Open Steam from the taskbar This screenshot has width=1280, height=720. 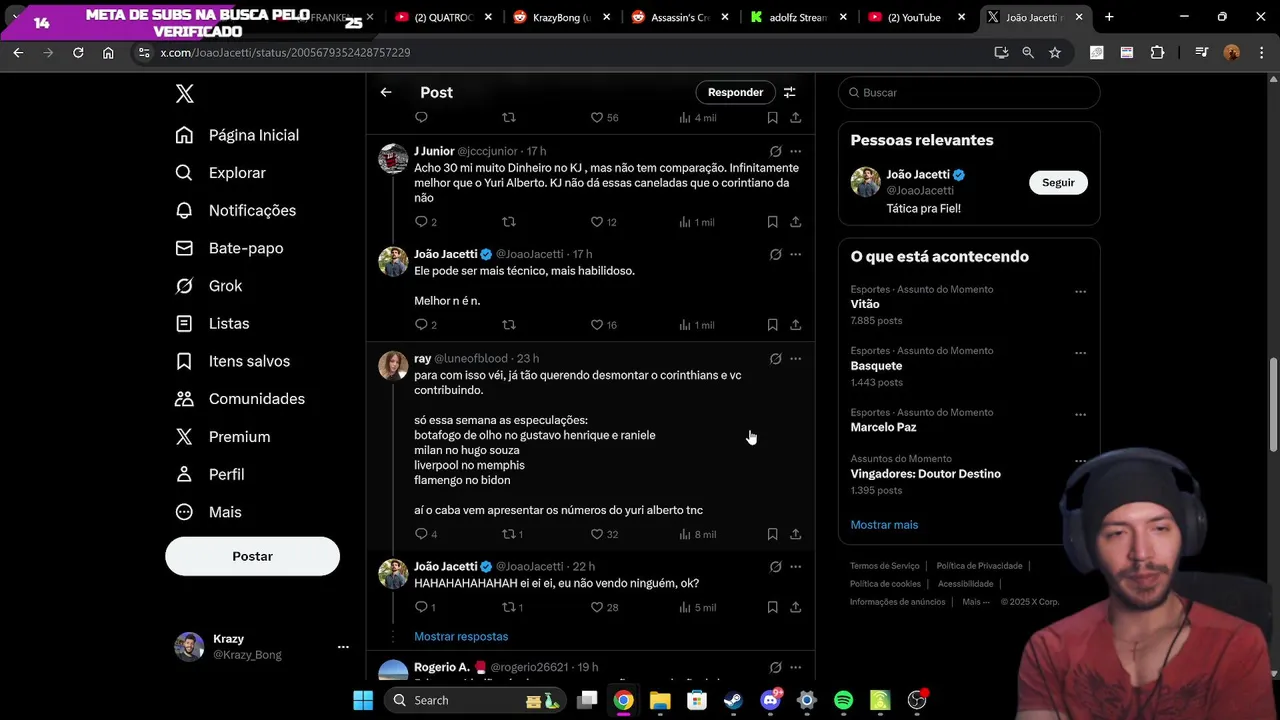pyautogui.click(x=733, y=700)
